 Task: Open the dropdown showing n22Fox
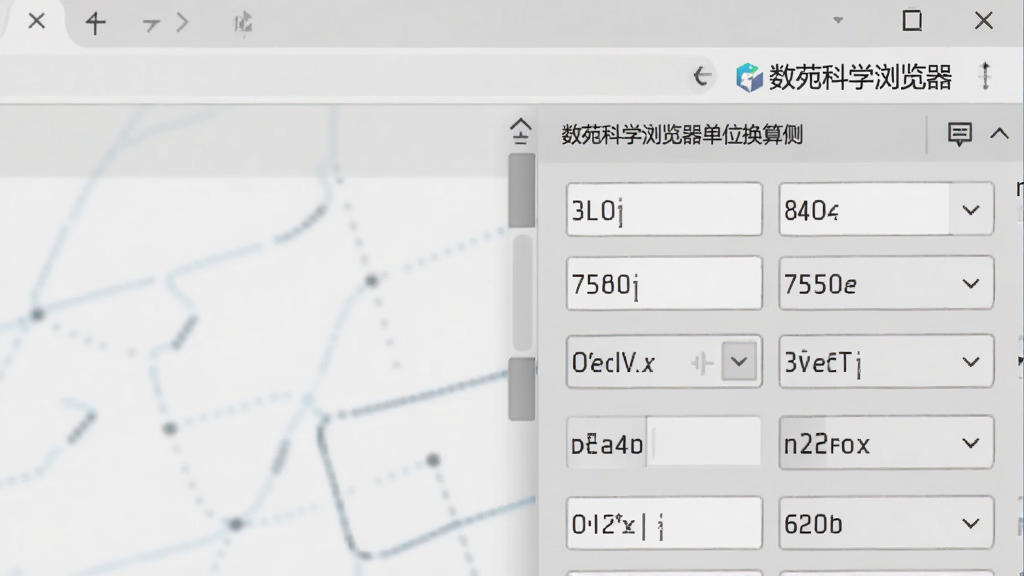886,443
